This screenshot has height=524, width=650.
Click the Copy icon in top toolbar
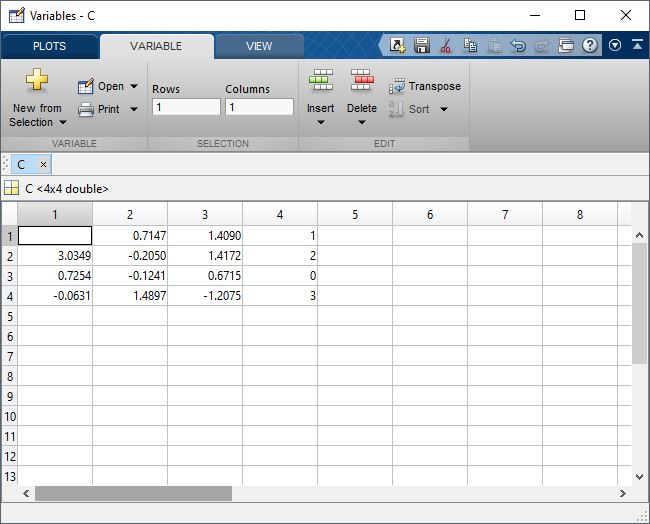coord(470,46)
